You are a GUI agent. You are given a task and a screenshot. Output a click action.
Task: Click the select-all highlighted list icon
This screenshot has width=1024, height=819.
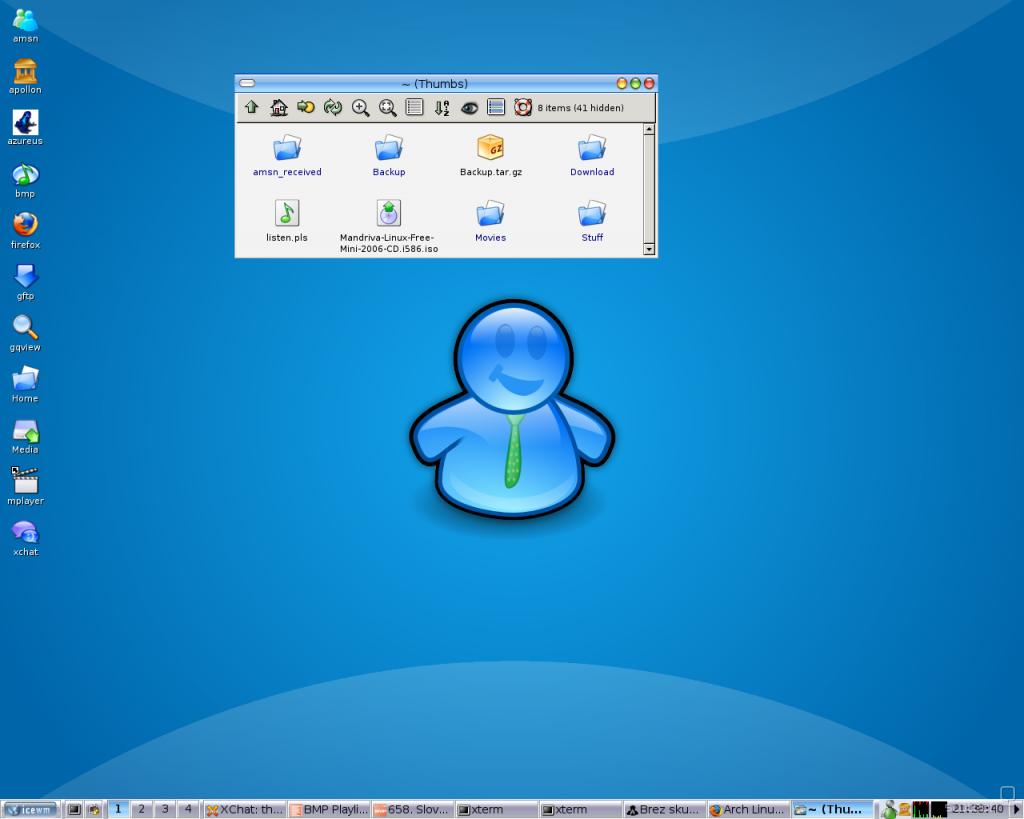pyautogui.click(x=496, y=107)
